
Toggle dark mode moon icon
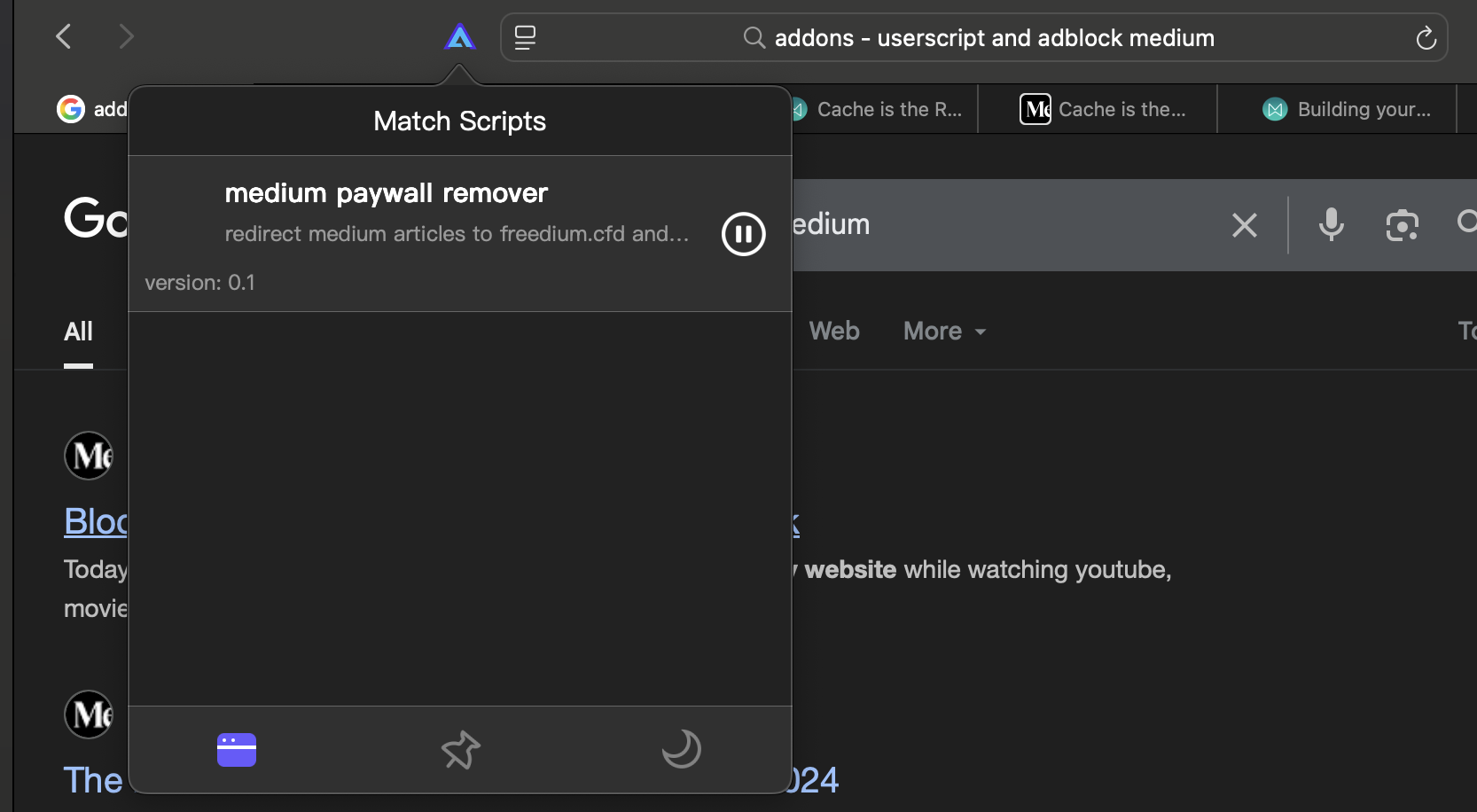tap(681, 750)
